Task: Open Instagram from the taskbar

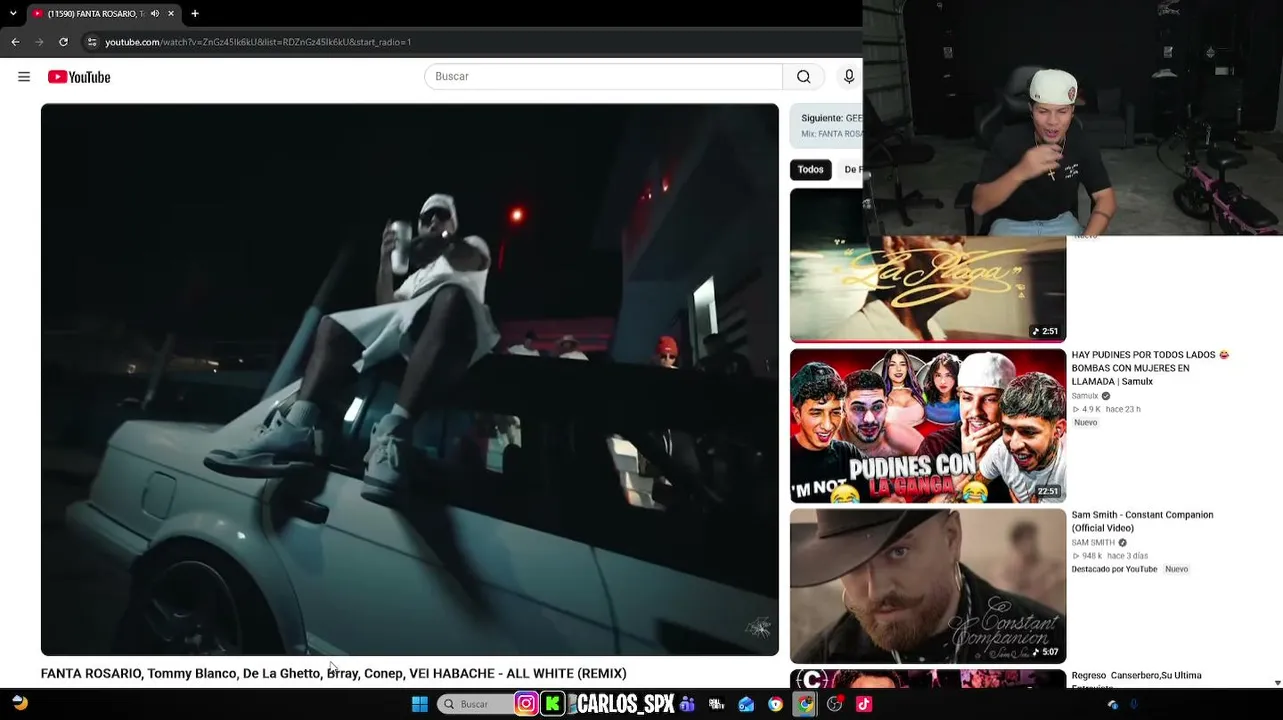Action: pyautogui.click(x=526, y=704)
